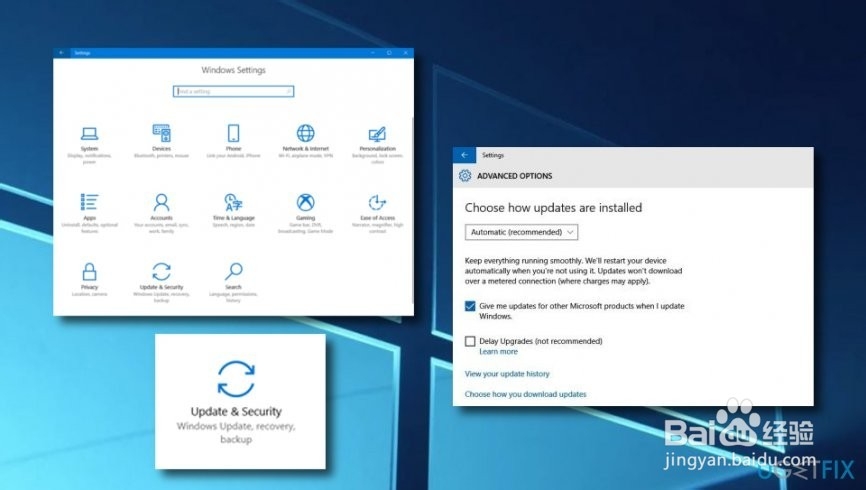Minimize the Windows Settings window

(373, 52)
